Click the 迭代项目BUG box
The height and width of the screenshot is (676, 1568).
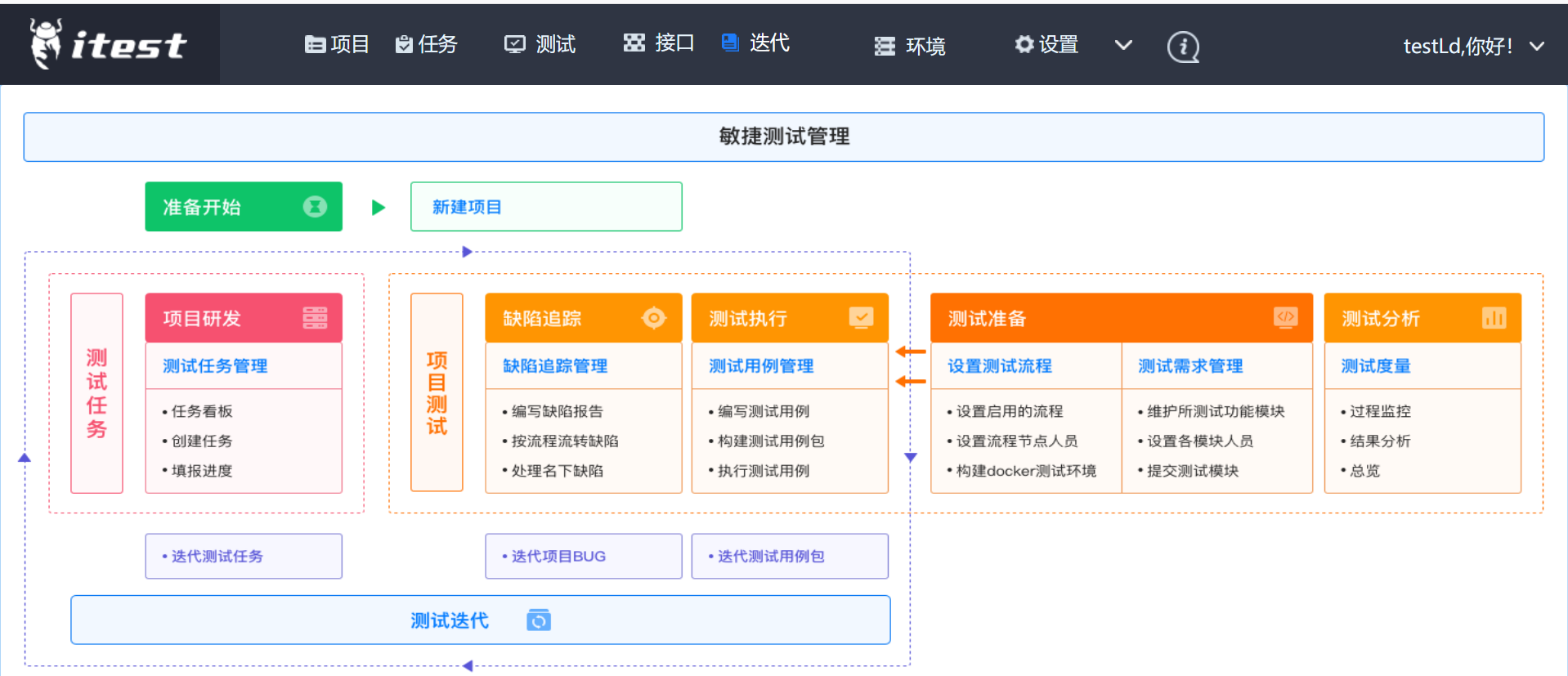pyautogui.click(x=583, y=557)
